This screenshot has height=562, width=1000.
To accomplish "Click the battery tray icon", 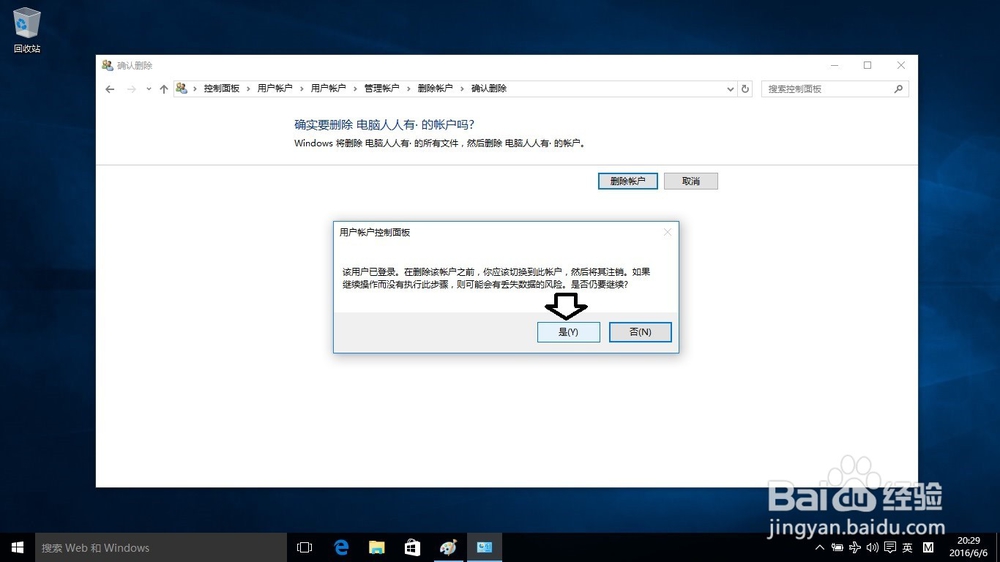I will [837, 547].
